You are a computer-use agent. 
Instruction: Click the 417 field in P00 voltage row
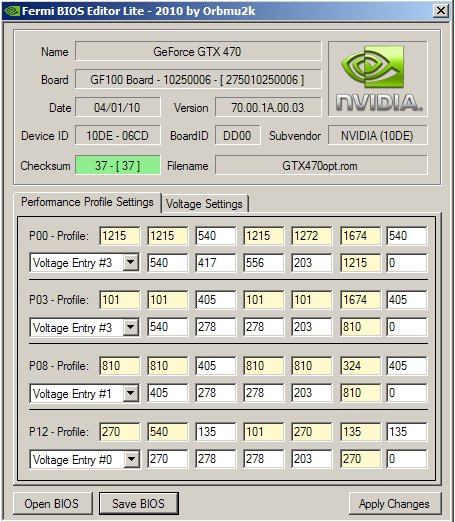tap(216, 263)
